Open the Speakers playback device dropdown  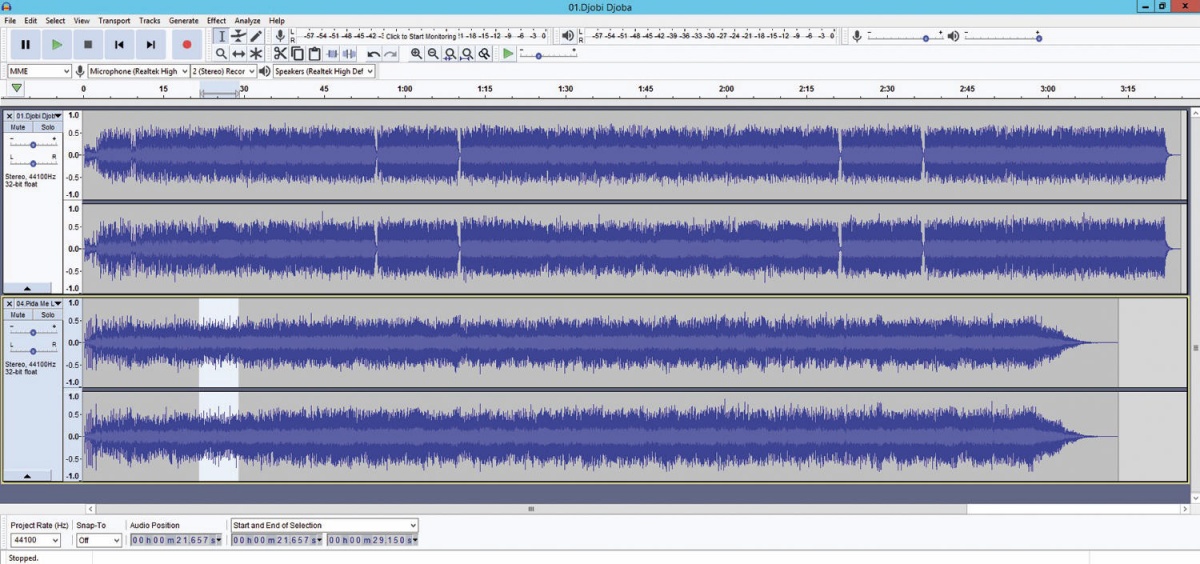pyautogui.click(x=324, y=71)
